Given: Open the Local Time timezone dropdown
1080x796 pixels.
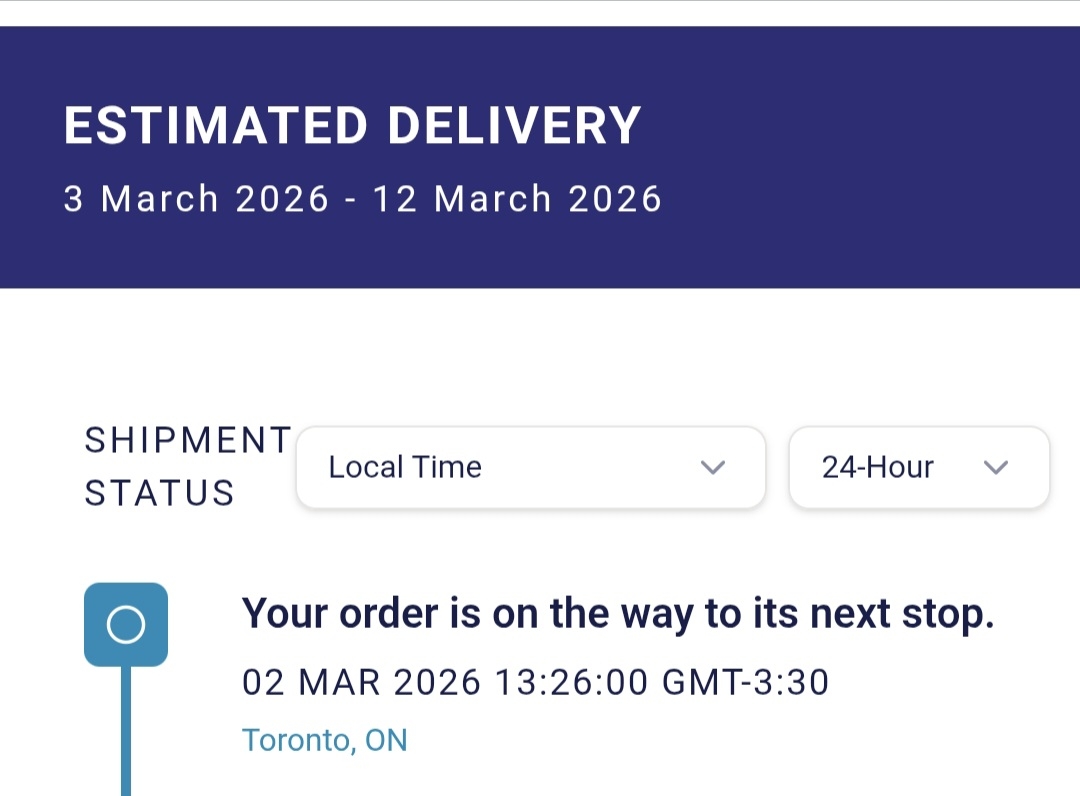Looking at the screenshot, I should click(x=530, y=467).
